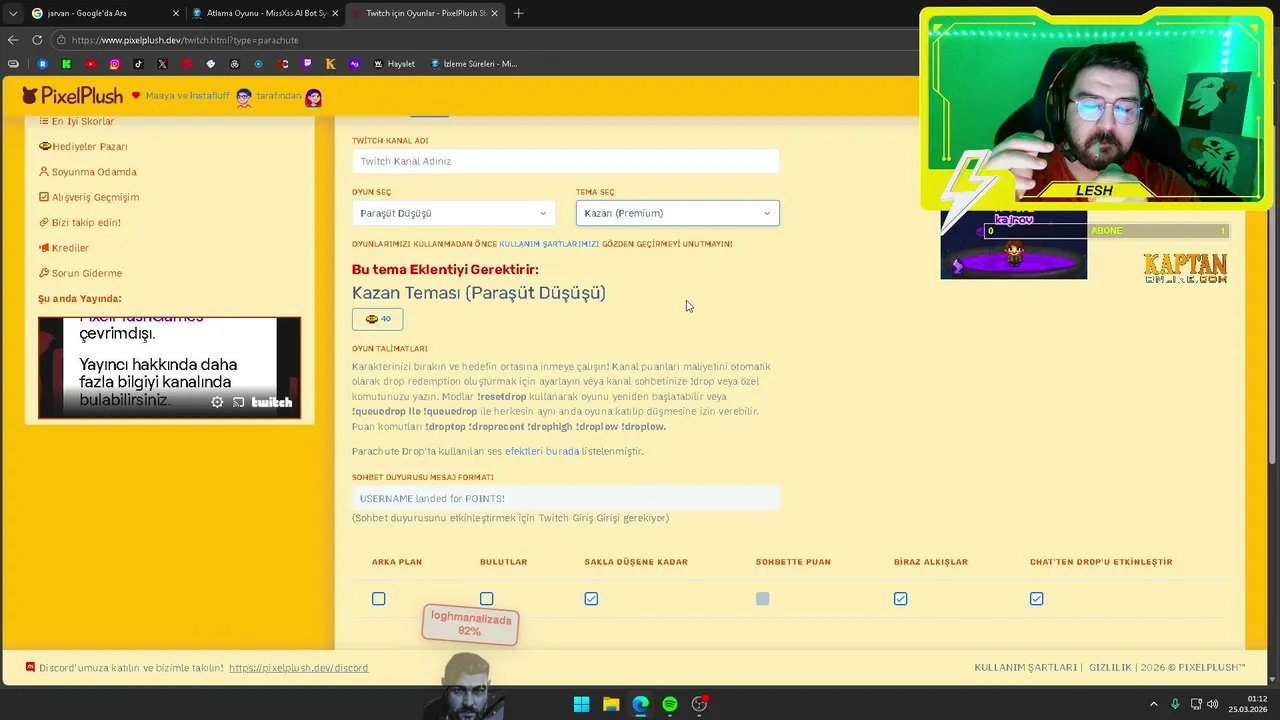Viewport: 1280px width, 720px height.
Task: Select Twitch için Oyunlar tab
Action: 425,13
